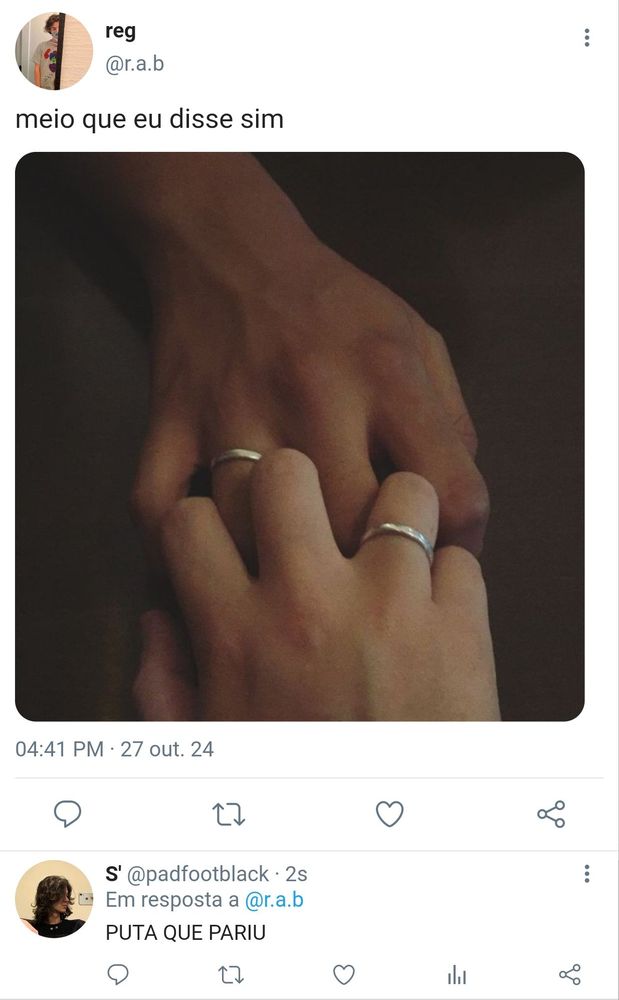Image resolution: width=619 pixels, height=1000 pixels.
Task: Share the main tweet
Action: [x=551, y=814]
